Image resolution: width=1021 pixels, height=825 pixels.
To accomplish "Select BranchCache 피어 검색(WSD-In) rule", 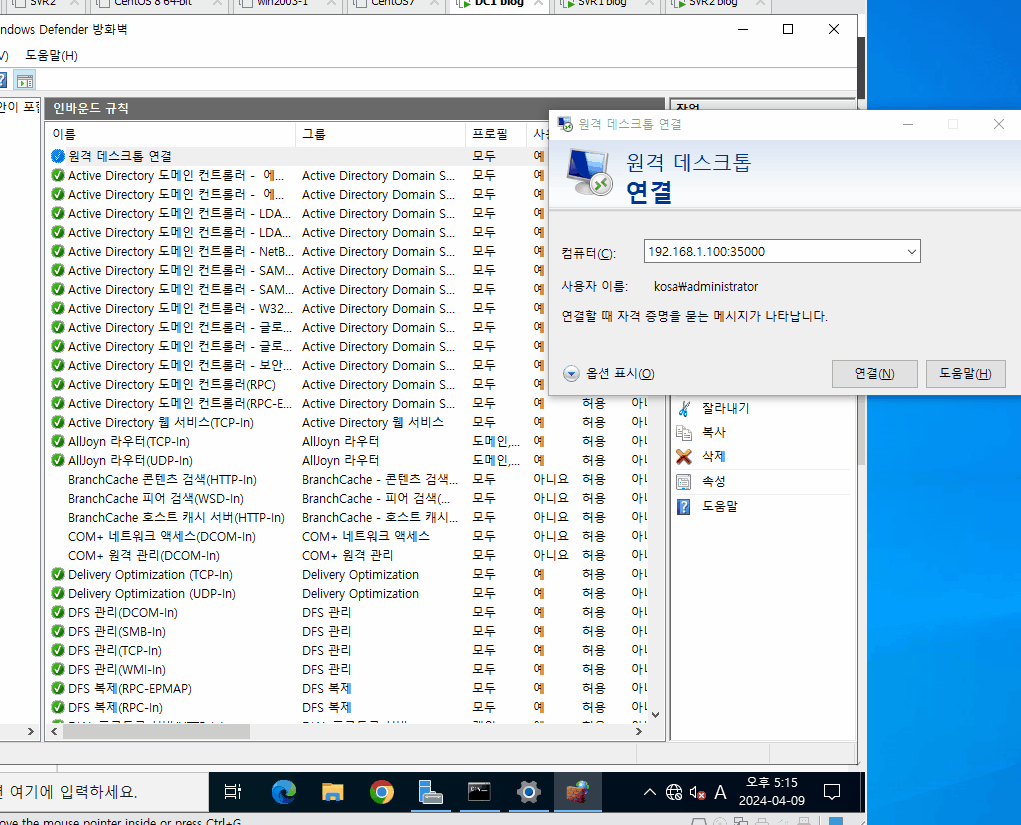I will [156, 499].
